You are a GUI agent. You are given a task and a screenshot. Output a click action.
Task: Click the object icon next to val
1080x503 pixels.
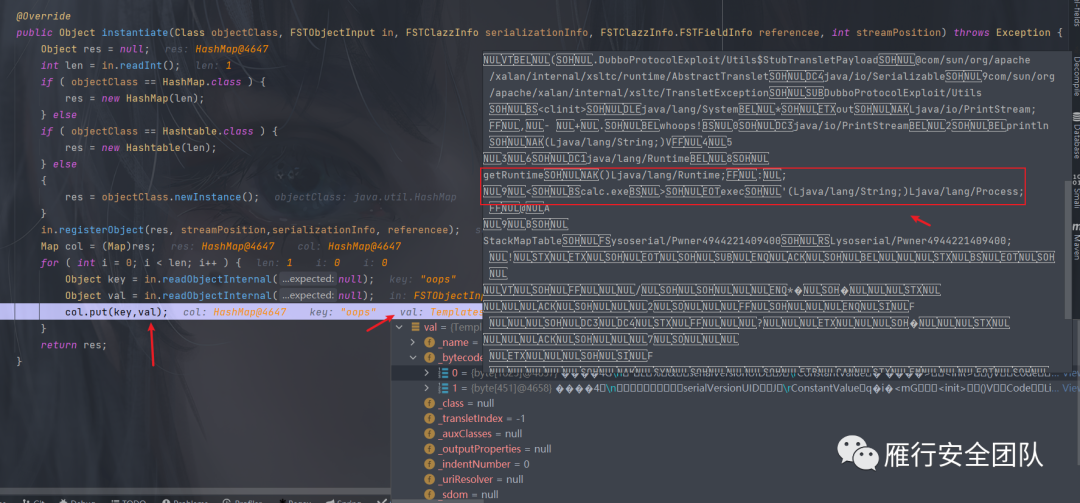pyautogui.click(x=415, y=327)
